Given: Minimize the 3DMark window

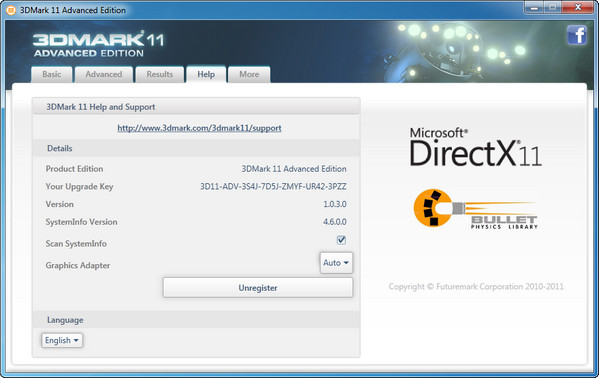Looking at the screenshot, I should pyautogui.click(x=534, y=8).
